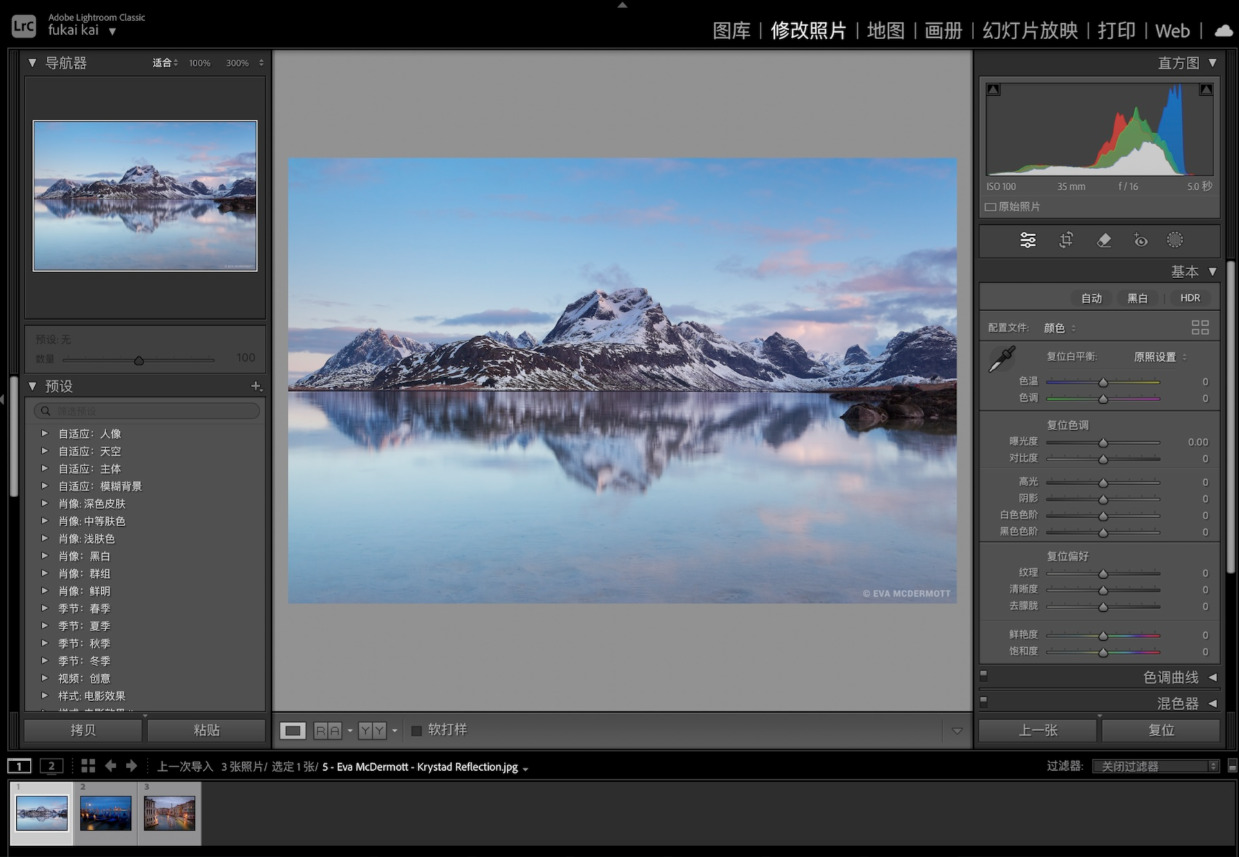Click the 拷贝 copy settings button
This screenshot has width=1239, height=857.
tap(84, 731)
